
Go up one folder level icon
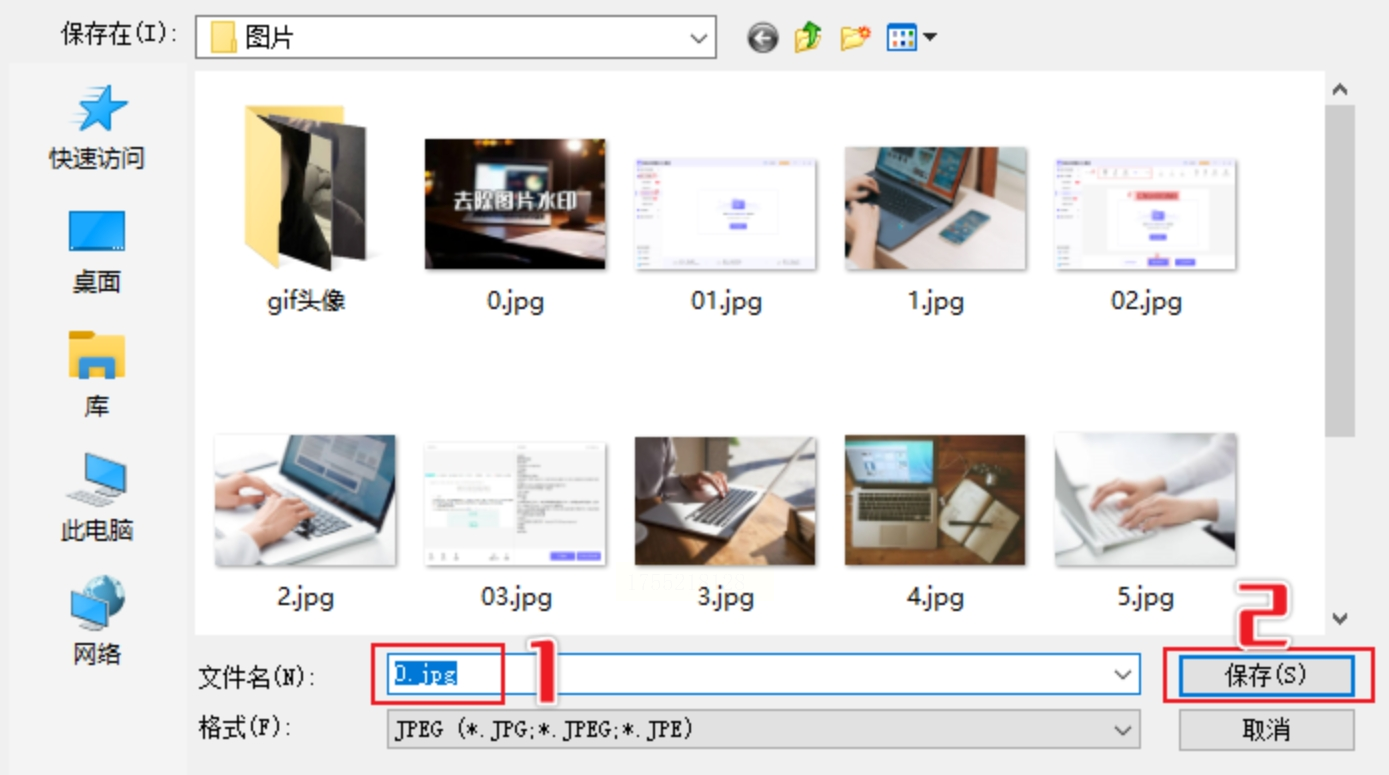(x=808, y=38)
